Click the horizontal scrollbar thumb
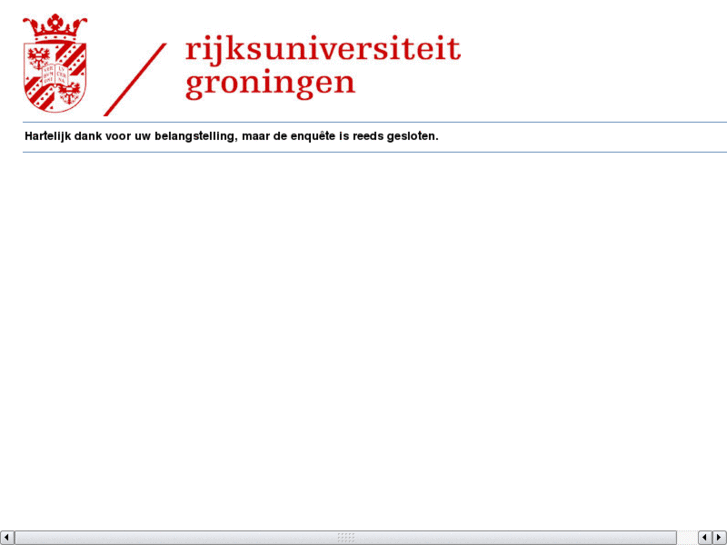This screenshot has height=545, width=727. tap(345, 537)
